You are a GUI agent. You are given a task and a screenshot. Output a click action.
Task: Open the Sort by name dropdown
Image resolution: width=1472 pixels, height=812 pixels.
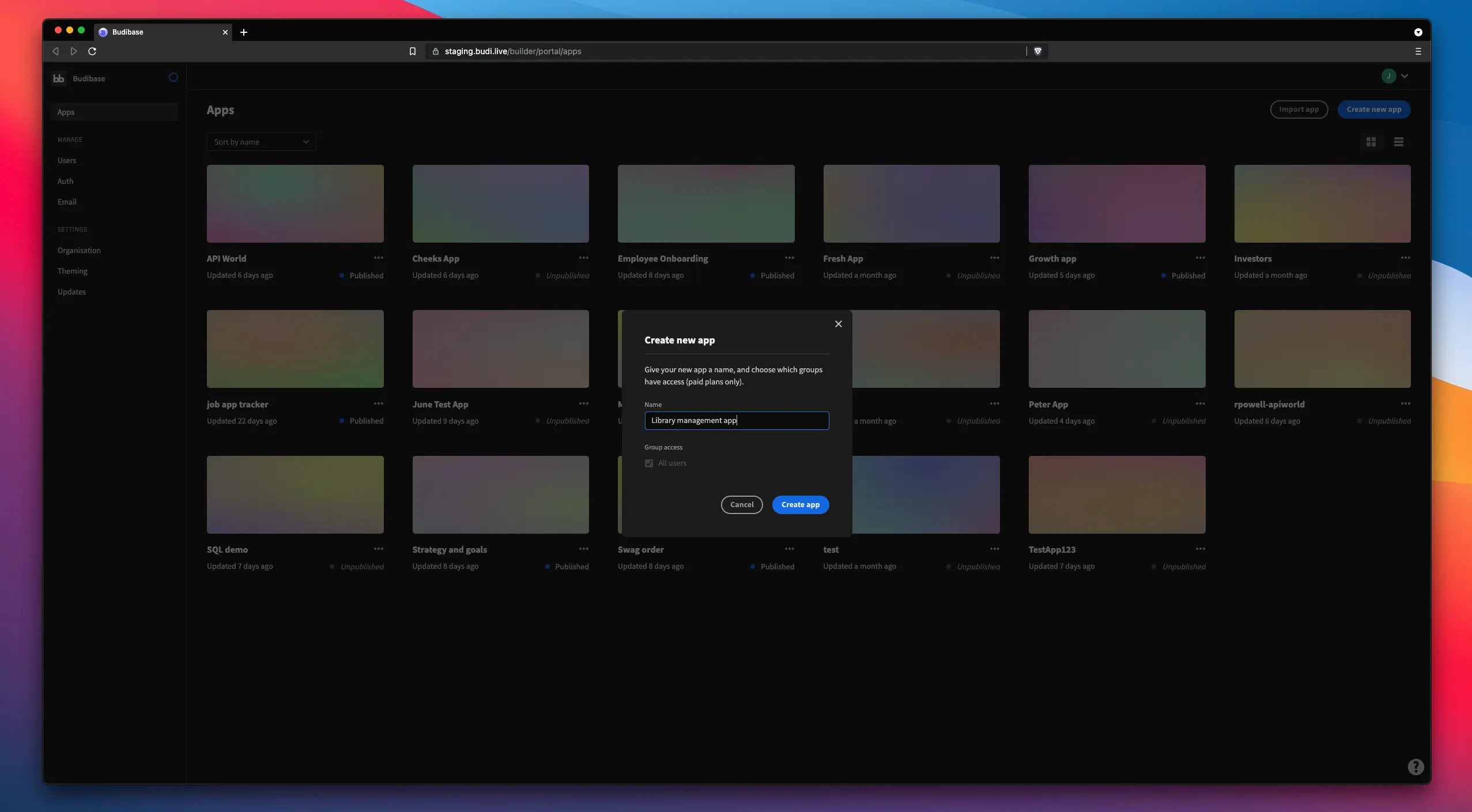pyautogui.click(x=261, y=141)
